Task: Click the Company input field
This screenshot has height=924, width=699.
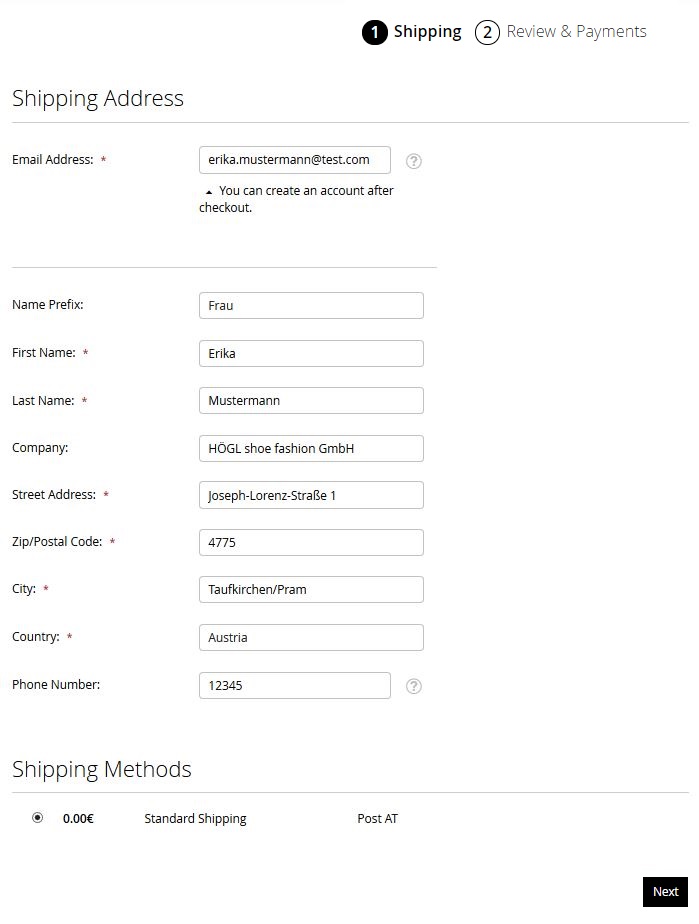Action: point(311,449)
